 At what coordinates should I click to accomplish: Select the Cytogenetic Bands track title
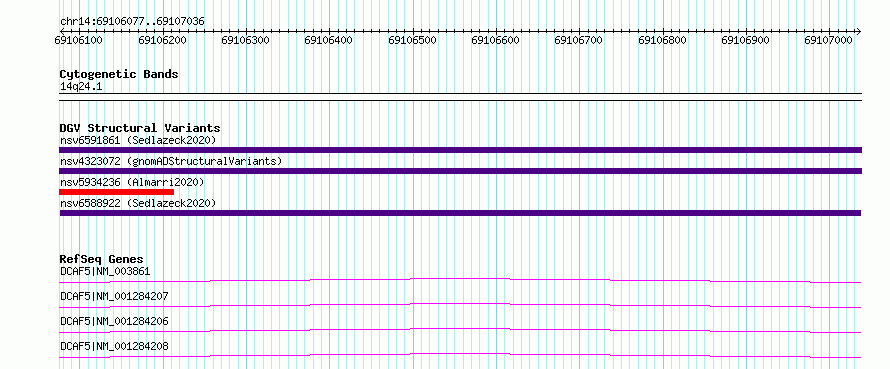[x=119, y=74]
